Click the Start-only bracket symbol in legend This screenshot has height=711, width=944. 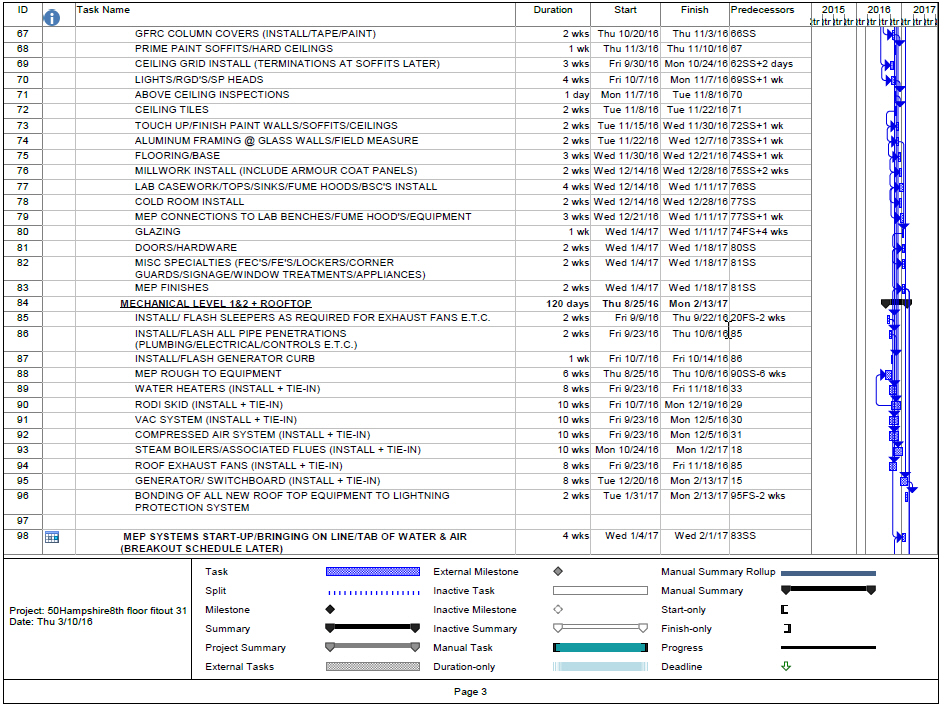[785, 610]
